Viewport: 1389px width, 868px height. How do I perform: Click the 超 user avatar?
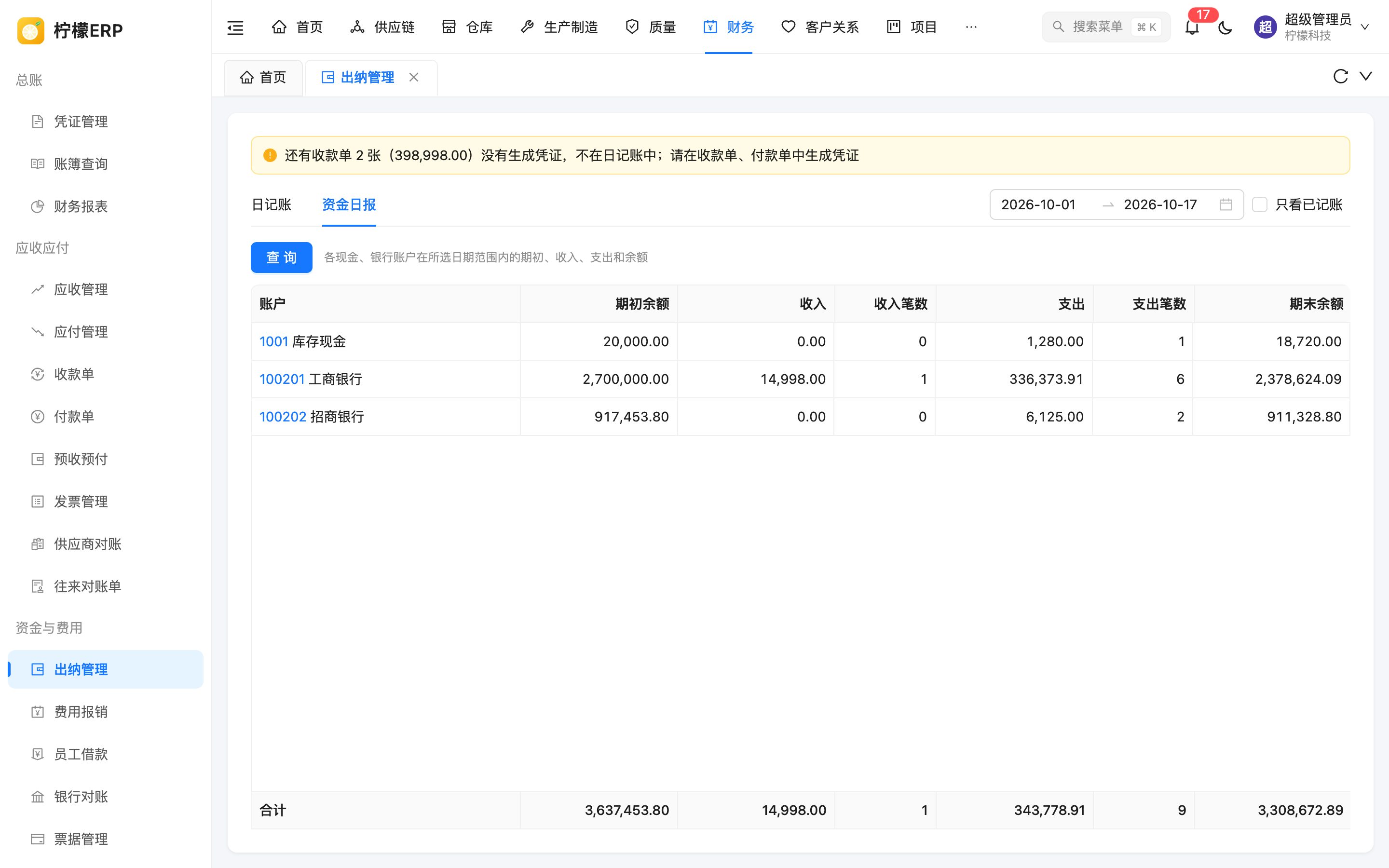tap(1265, 27)
